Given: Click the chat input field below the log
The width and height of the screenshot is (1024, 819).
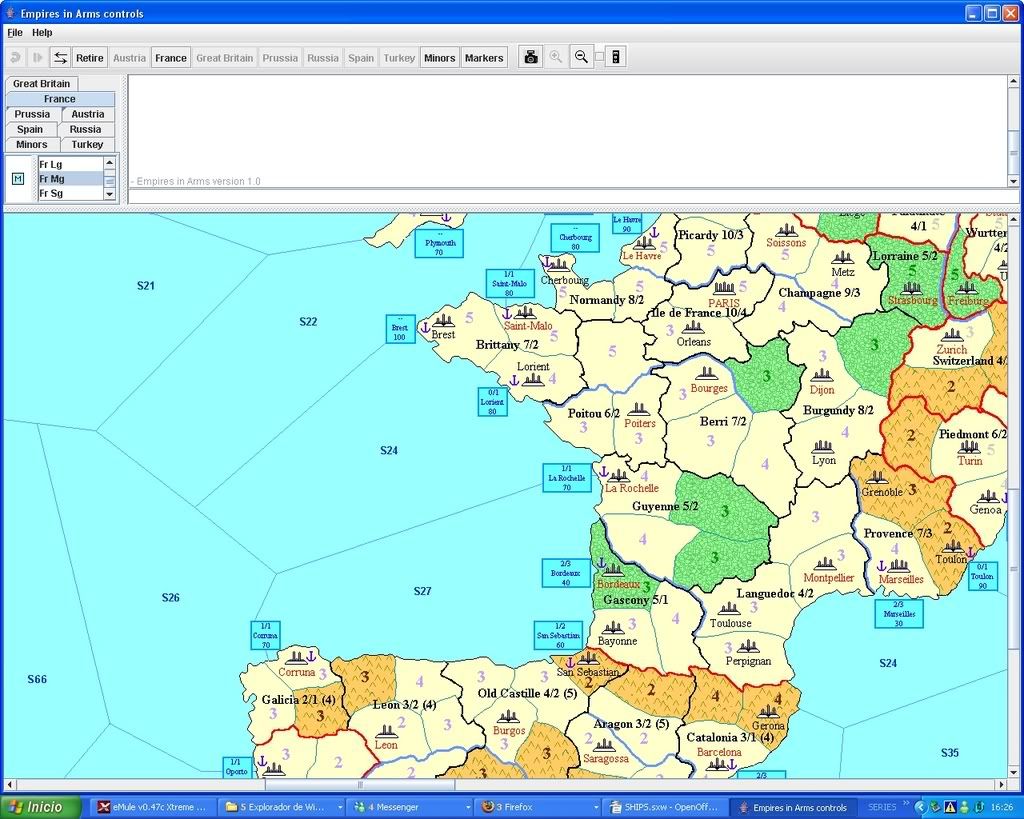Looking at the screenshot, I should 573,197.
